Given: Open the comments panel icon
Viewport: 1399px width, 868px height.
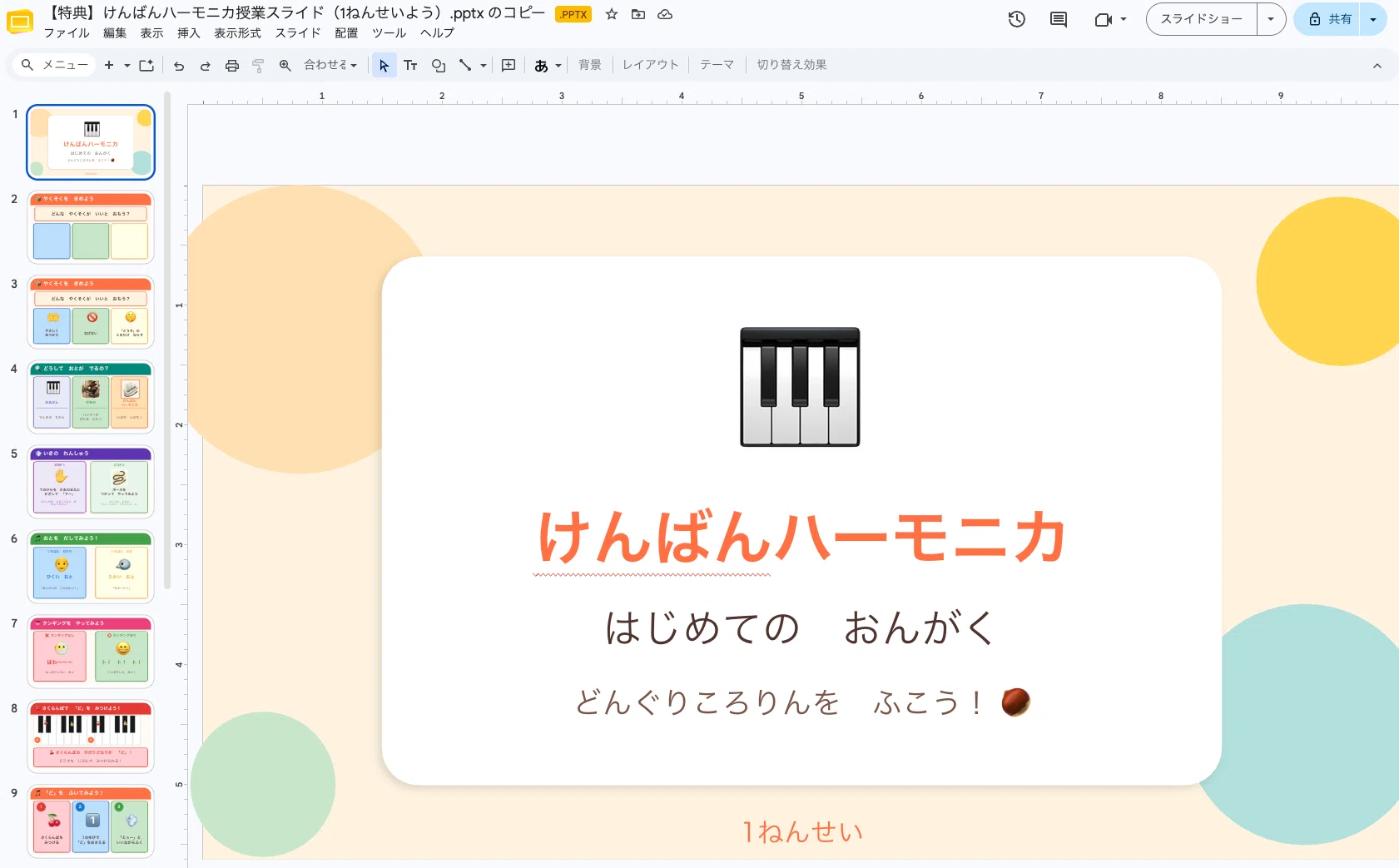Looking at the screenshot, I should tap(1059, 19).
